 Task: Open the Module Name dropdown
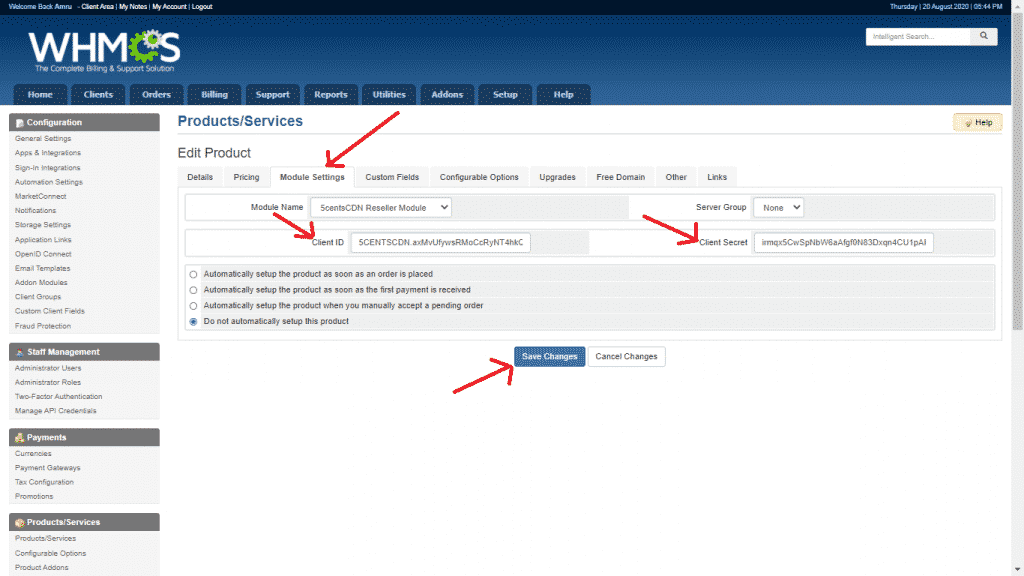coord(381,208)
